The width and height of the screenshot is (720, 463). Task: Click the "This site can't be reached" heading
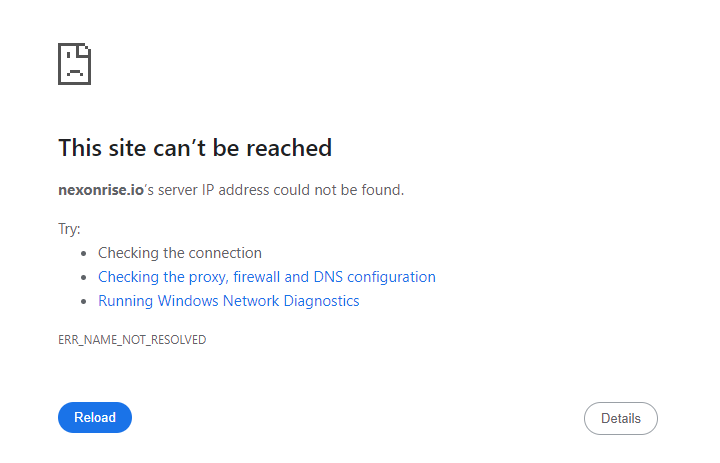[195, 148]
